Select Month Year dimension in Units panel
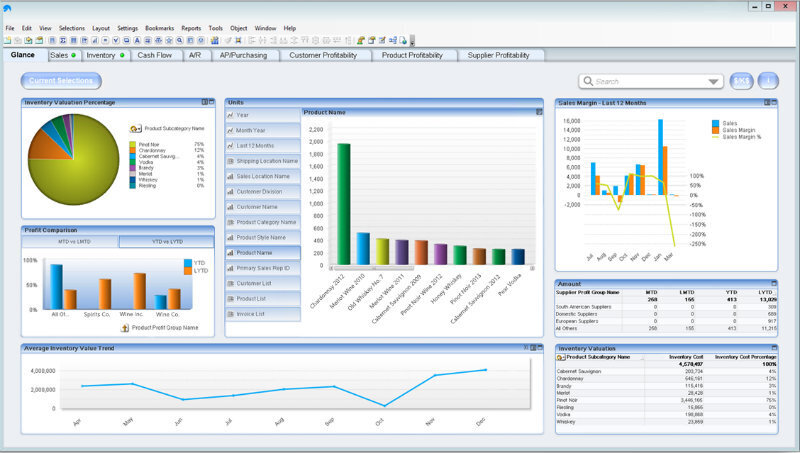The height and width of the screenshot is (453, 800). click(263, 130)
